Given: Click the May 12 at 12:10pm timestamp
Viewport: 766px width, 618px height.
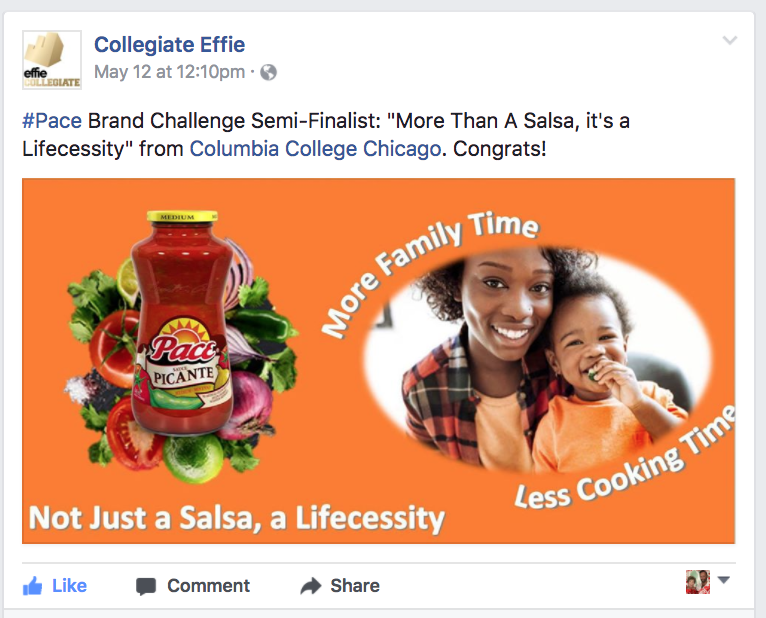Looking at the screenshot, I should [169, 72].
